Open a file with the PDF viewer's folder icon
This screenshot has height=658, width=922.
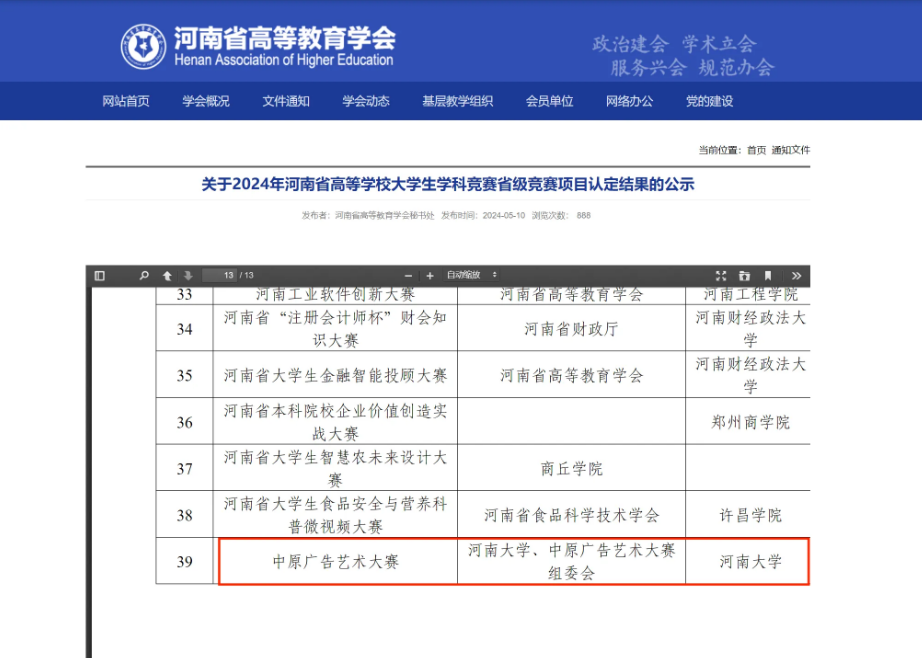744,275
